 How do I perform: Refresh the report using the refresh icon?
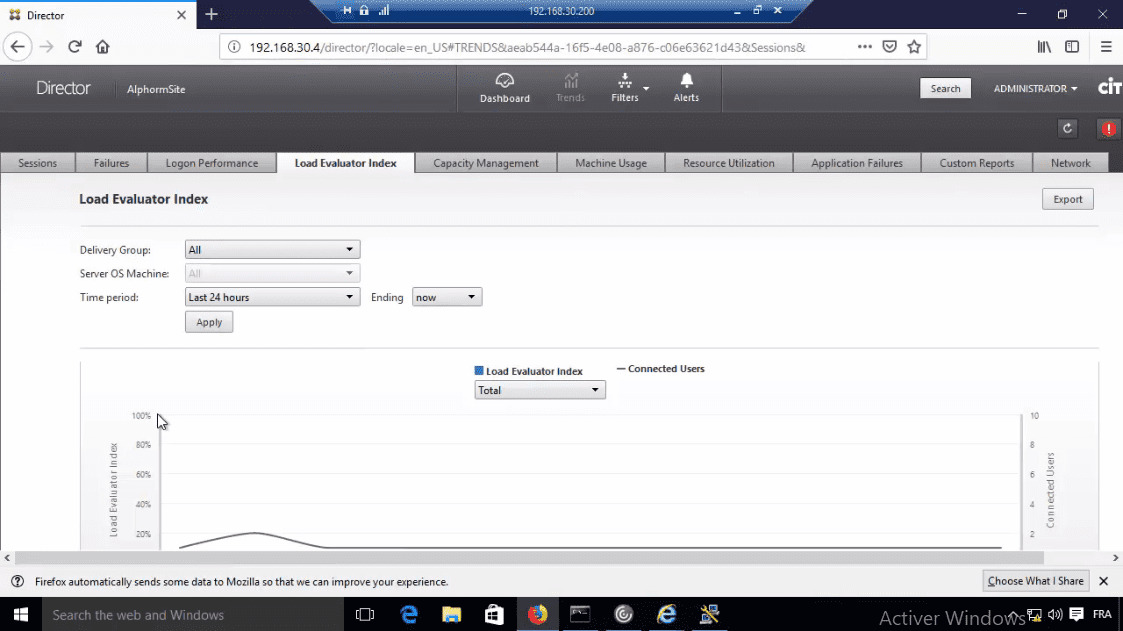coord(1067,128)
